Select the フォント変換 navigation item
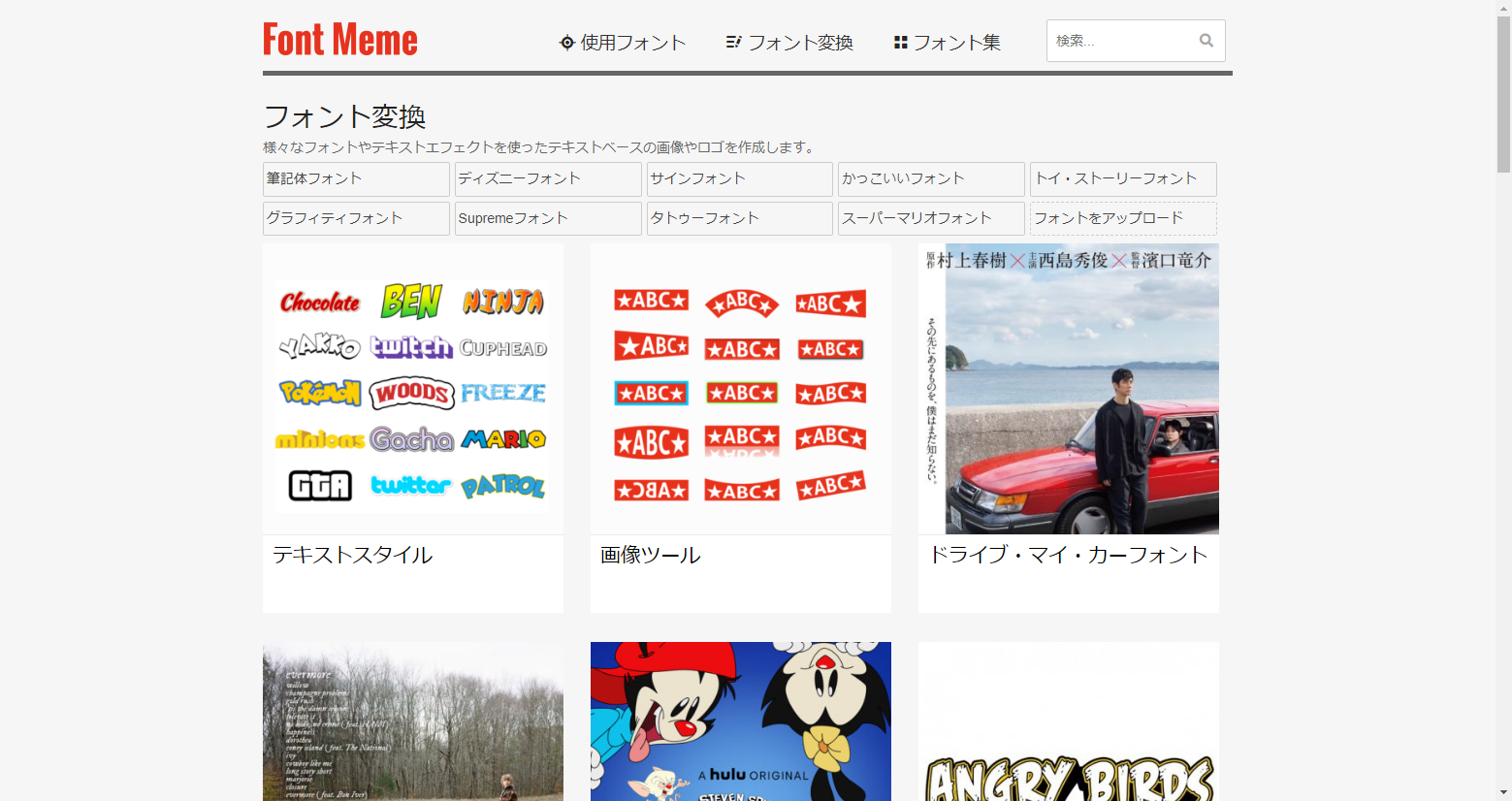 tap(799, 42)
